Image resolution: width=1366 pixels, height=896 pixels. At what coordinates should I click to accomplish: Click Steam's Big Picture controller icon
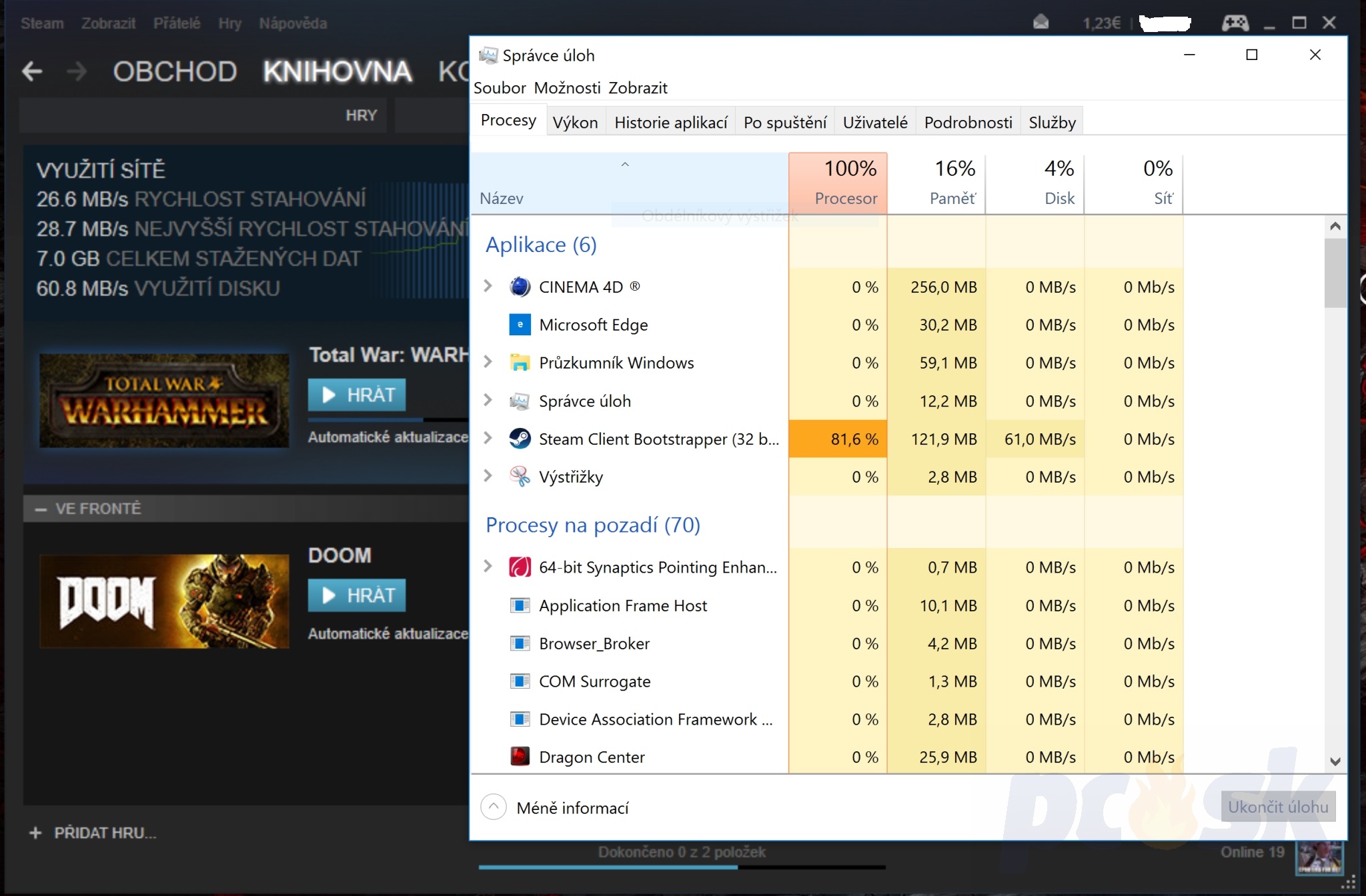[x=1235, y=23]
